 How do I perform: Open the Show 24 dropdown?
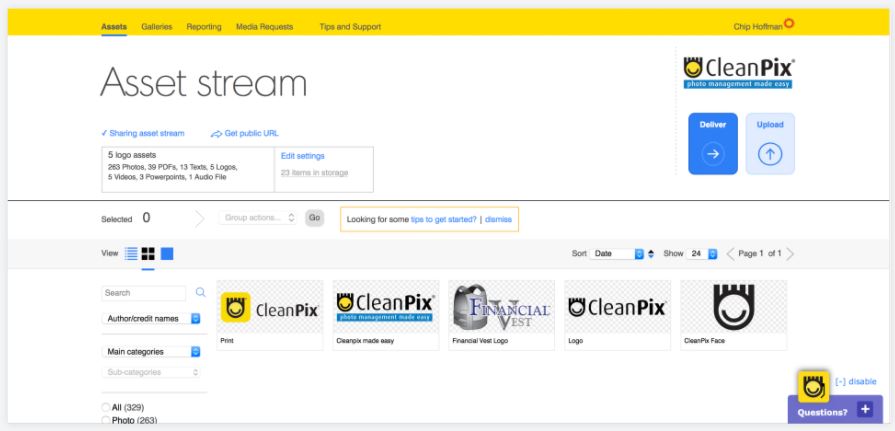pos(702,253)
